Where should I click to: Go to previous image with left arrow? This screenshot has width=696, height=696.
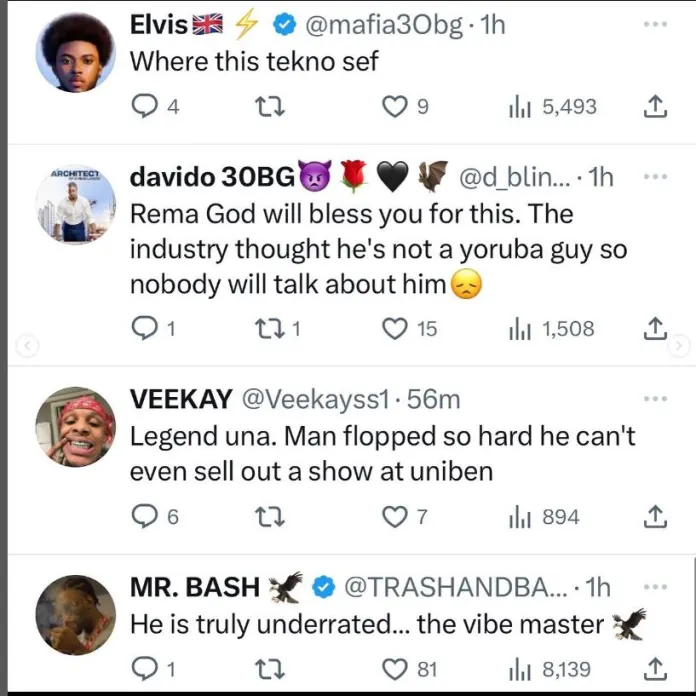(x=29, y=346)
